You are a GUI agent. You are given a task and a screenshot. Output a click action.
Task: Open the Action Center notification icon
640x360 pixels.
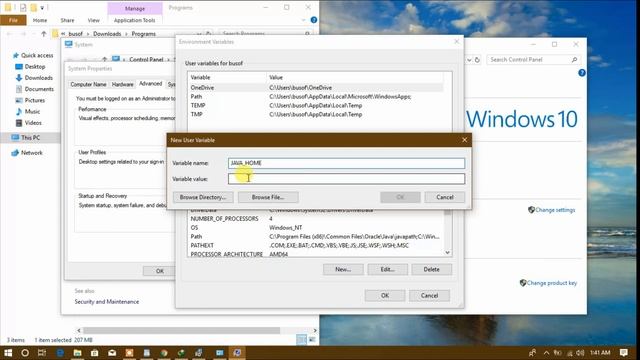pyautogui.click(x=624, y=353)
